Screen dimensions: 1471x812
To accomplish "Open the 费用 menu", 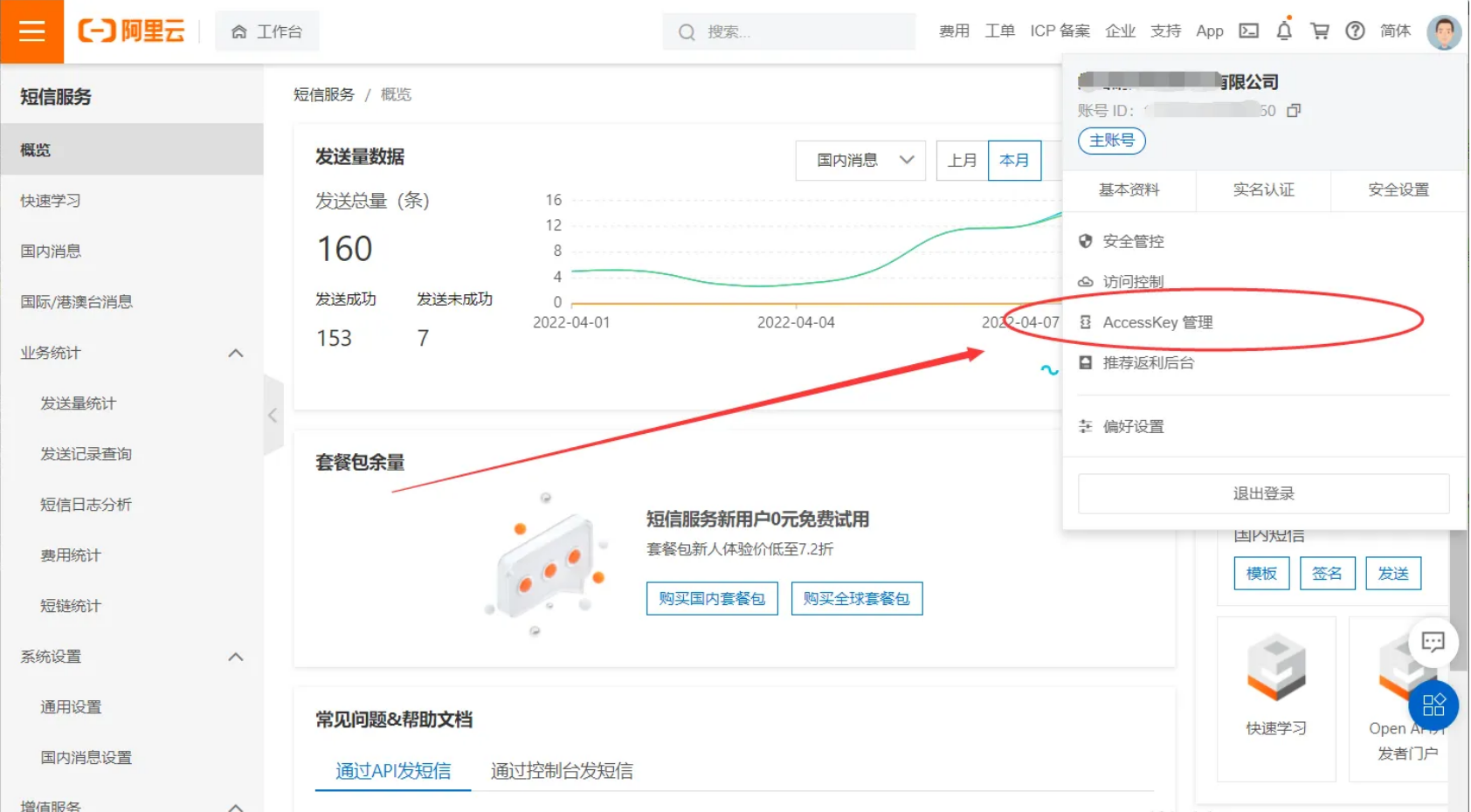I will click(x=954, y=31).
